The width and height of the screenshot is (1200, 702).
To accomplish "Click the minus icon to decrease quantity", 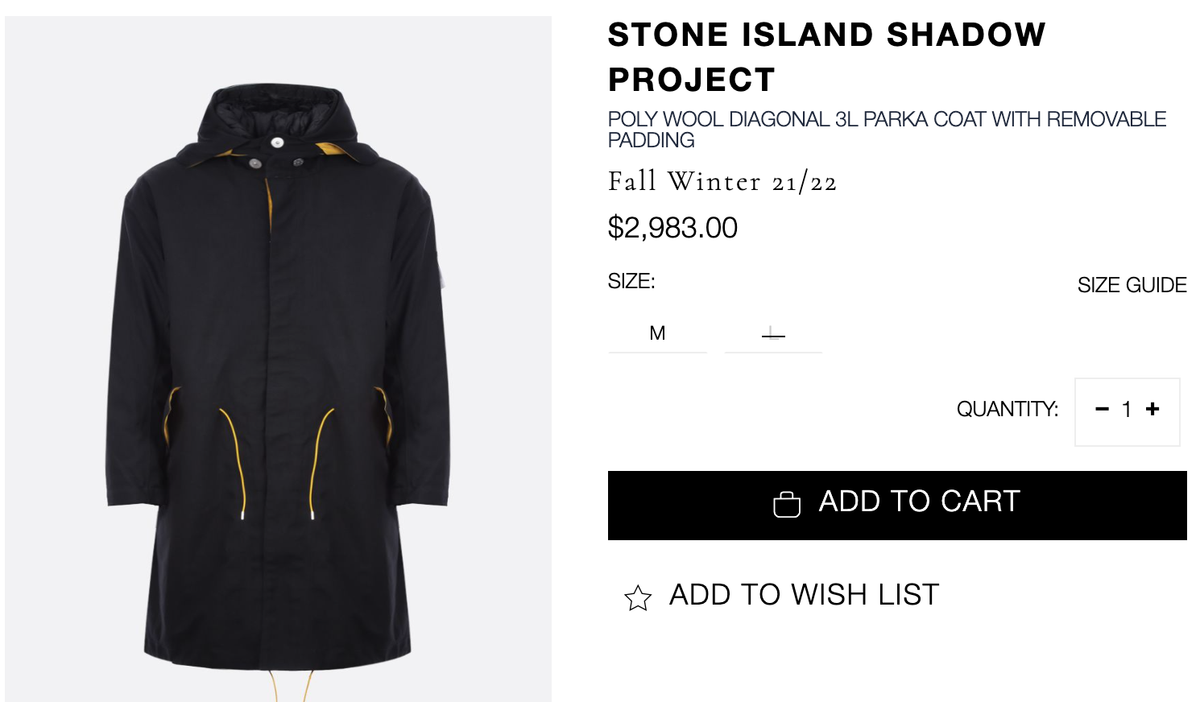I will 1101,410.
